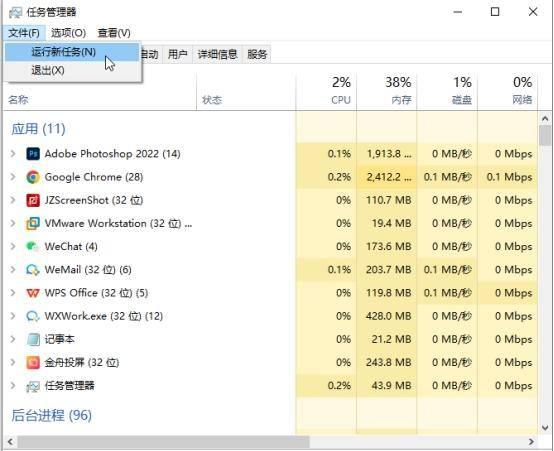554x451 pixels.
Task: Click the horizontal scrollbar left arrow
Action: pos(10,442)
